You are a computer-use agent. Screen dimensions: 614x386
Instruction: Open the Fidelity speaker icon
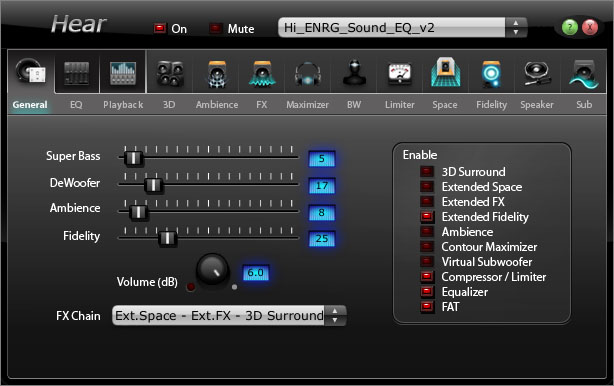point(491,73)
